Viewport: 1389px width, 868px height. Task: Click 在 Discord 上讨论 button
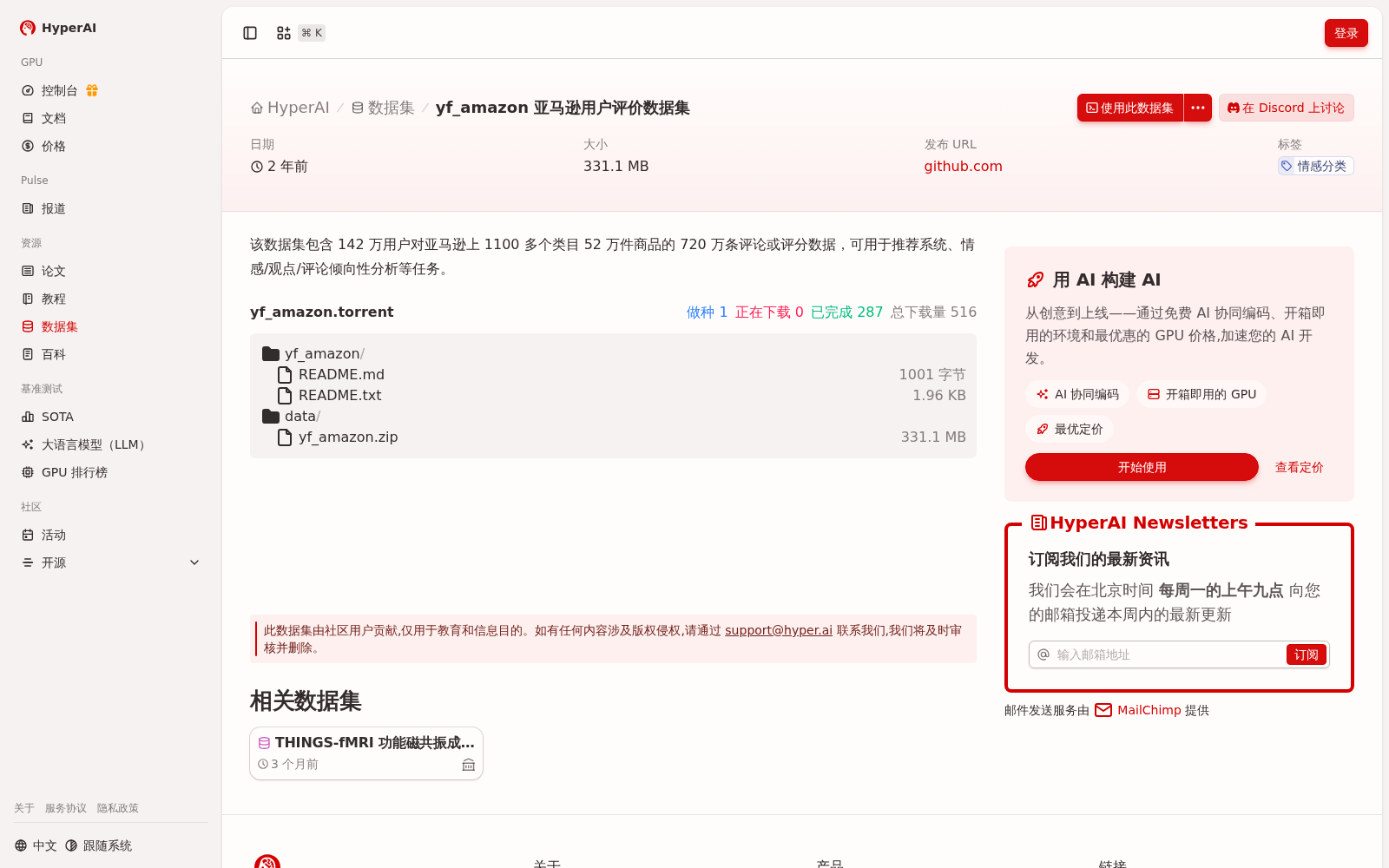tap(1286, 108)
